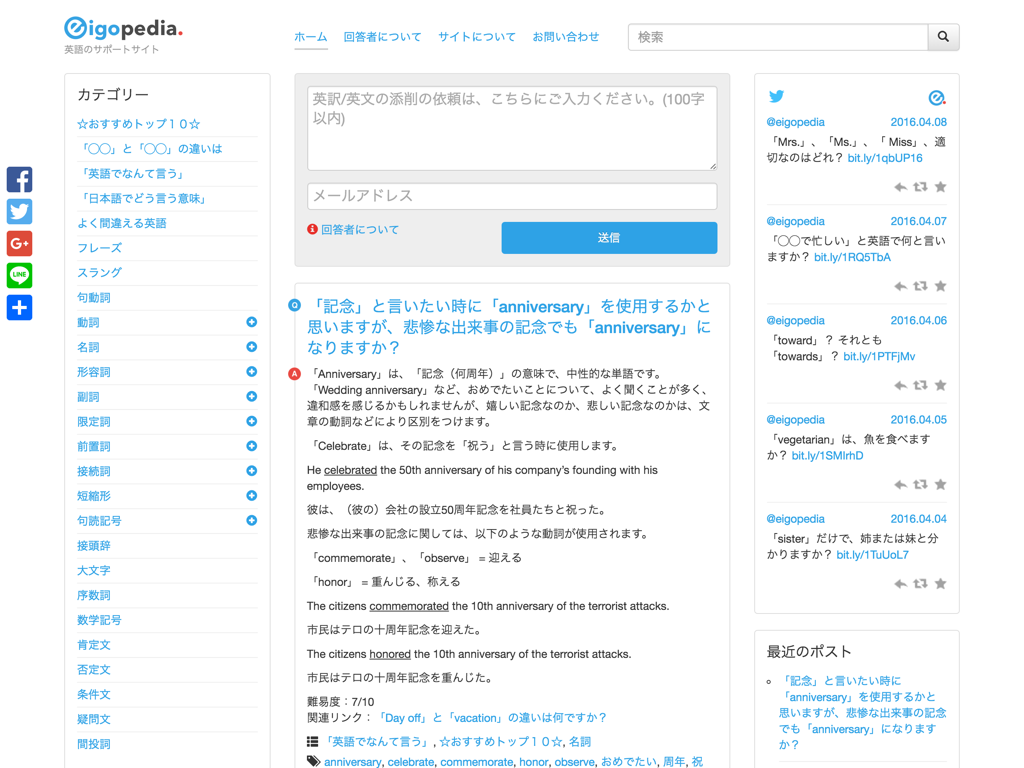The width and height of the screenshot is (1024, 768).
Task: Share via the LINE icon
Action: click(20, 276)
